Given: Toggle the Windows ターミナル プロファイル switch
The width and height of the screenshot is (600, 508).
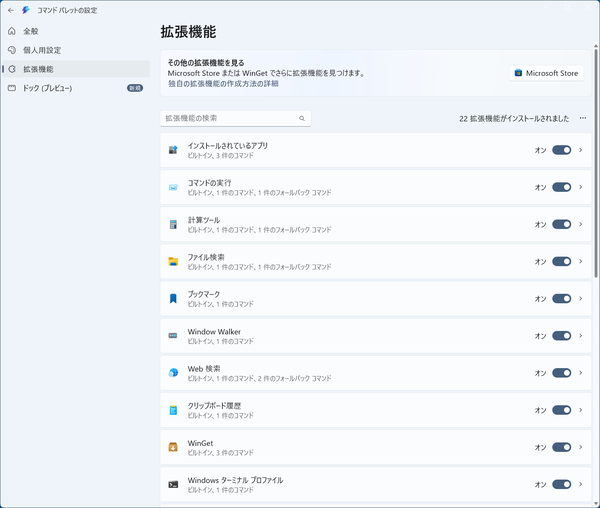Looking at the screenshot, I should [x=561, y=484].
